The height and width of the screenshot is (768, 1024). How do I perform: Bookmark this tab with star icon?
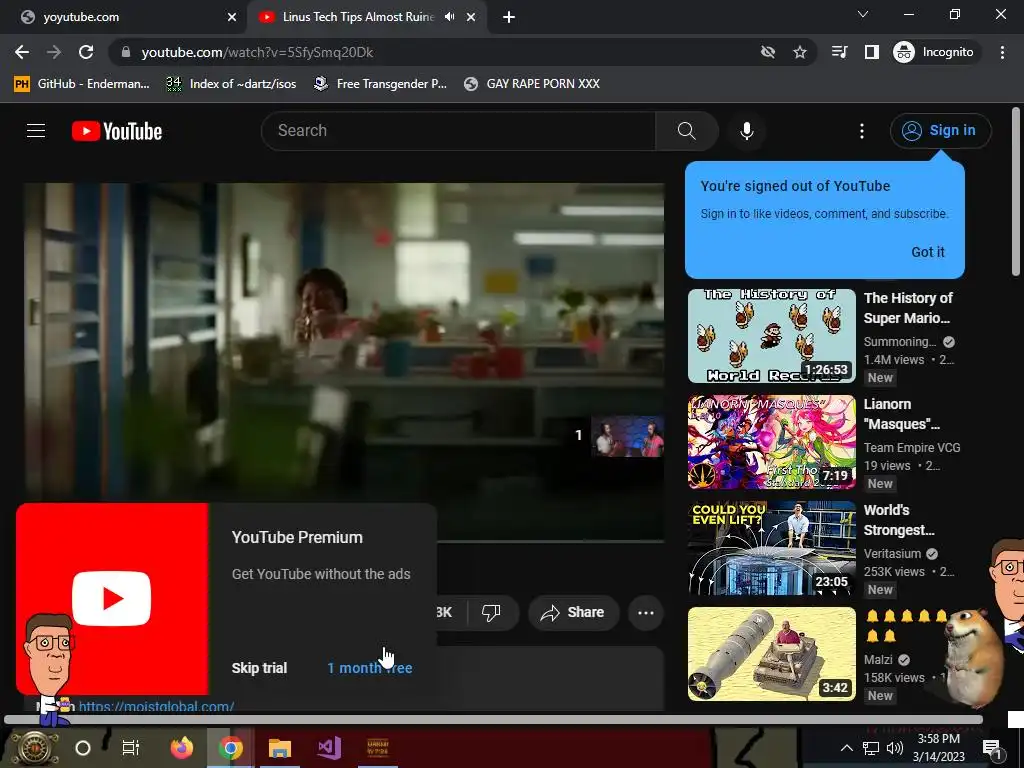tap(799, 52)
